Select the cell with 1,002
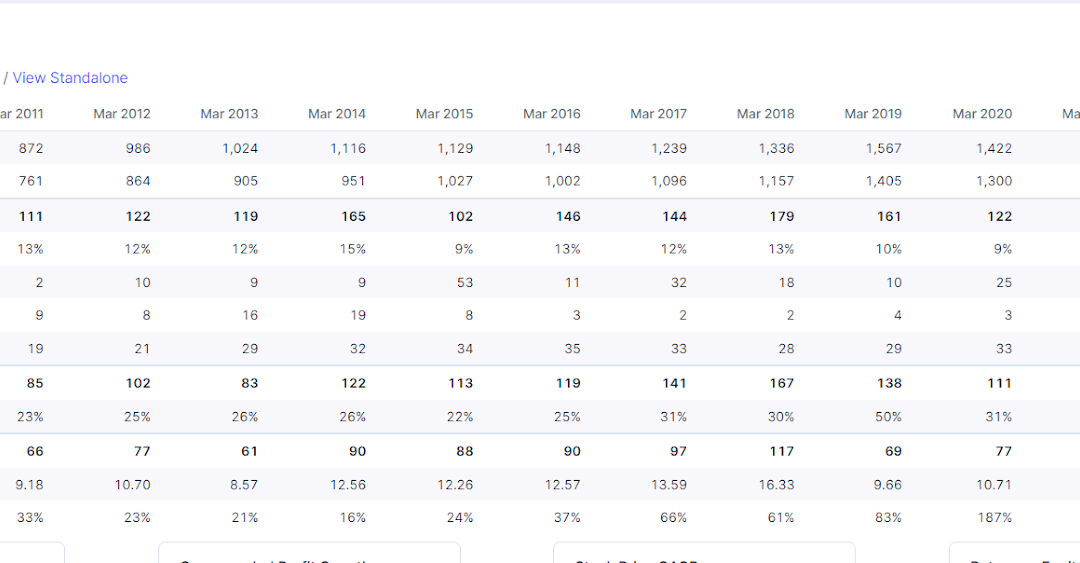 coord(563,181)
